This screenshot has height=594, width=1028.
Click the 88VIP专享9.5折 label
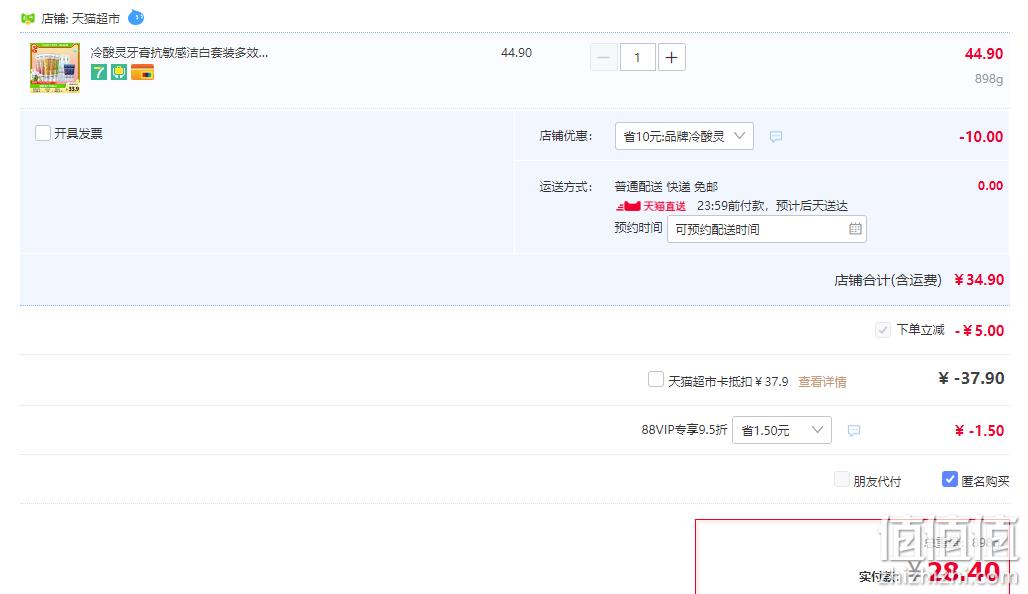(684, 430)
